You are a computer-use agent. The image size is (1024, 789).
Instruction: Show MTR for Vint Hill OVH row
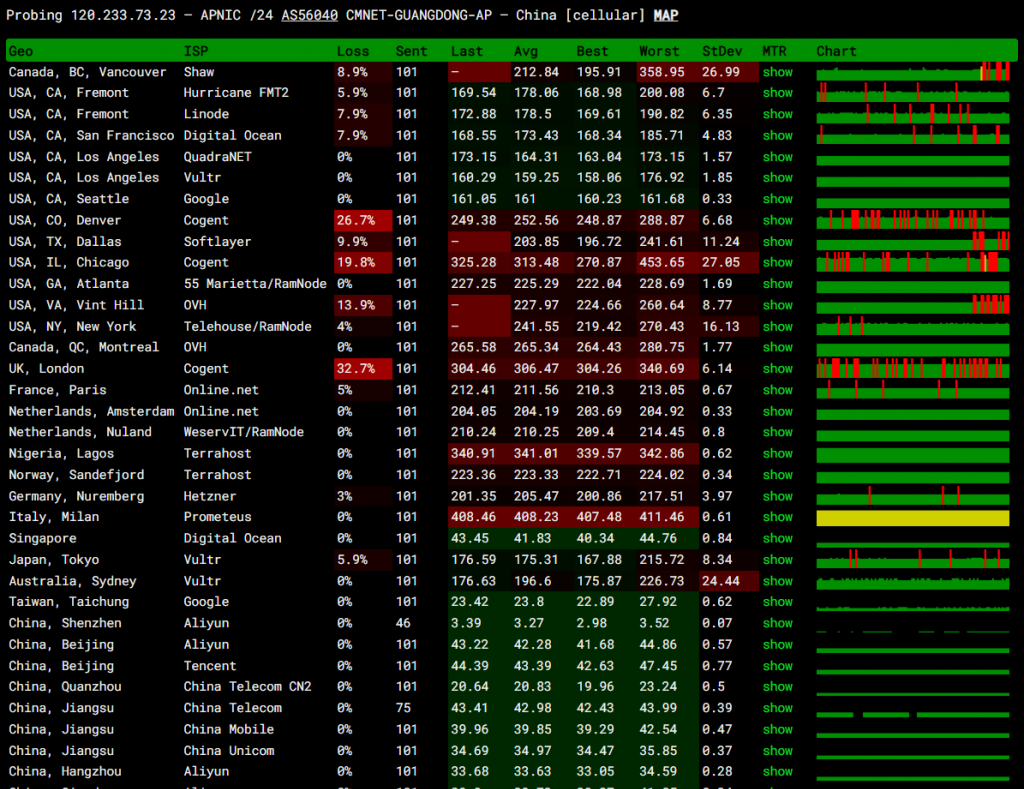coord(777,305)
